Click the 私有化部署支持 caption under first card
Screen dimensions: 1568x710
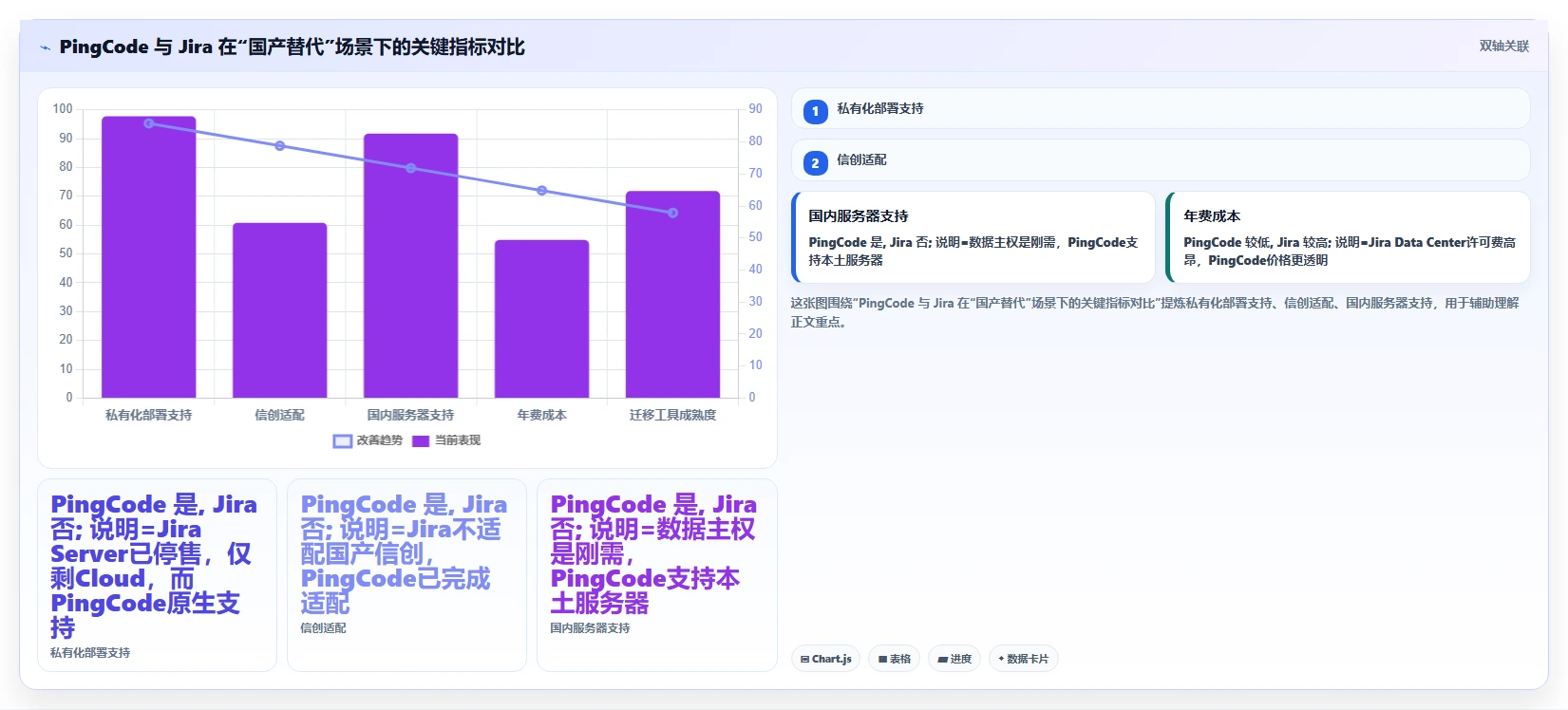tap(90, 653)
